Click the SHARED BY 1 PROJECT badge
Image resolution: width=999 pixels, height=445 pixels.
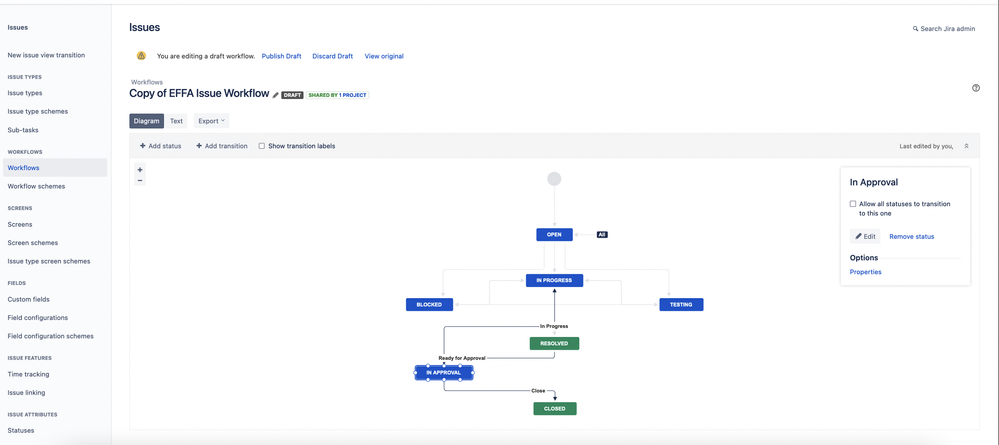[x=338, y=95]
